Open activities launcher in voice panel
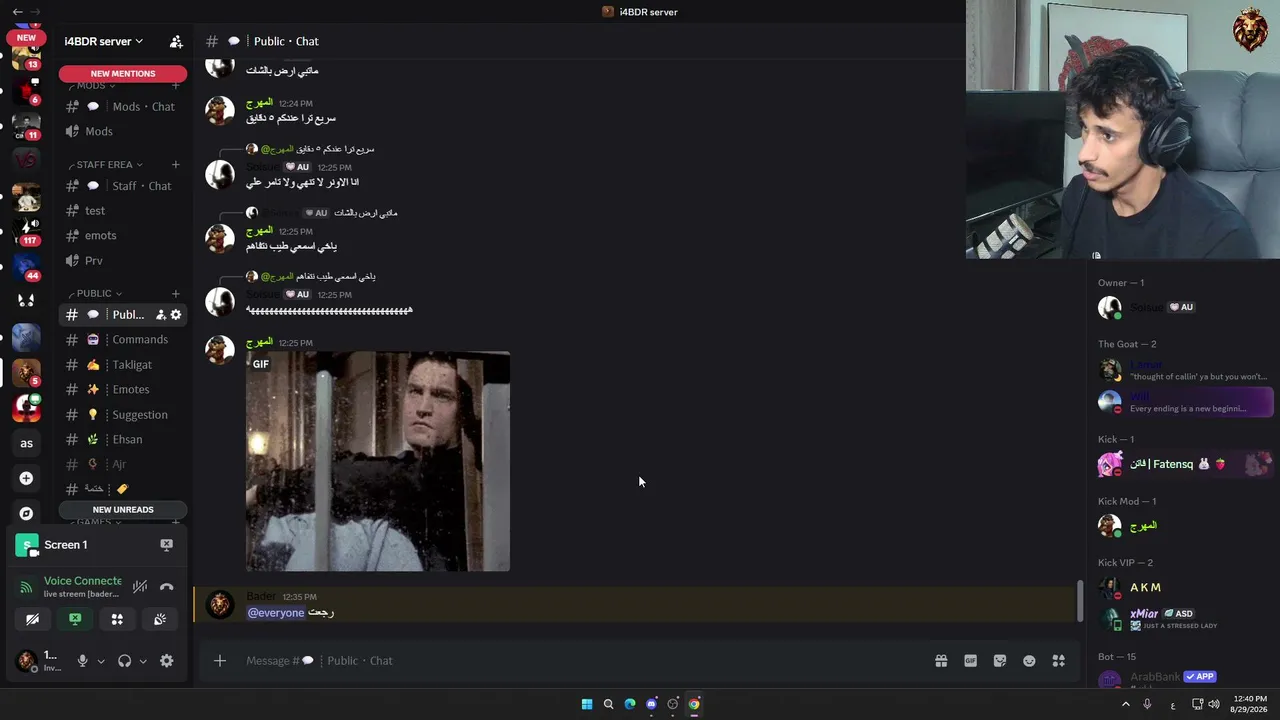Viewport: 1280px width, 720px height. [x=117, y=619]
